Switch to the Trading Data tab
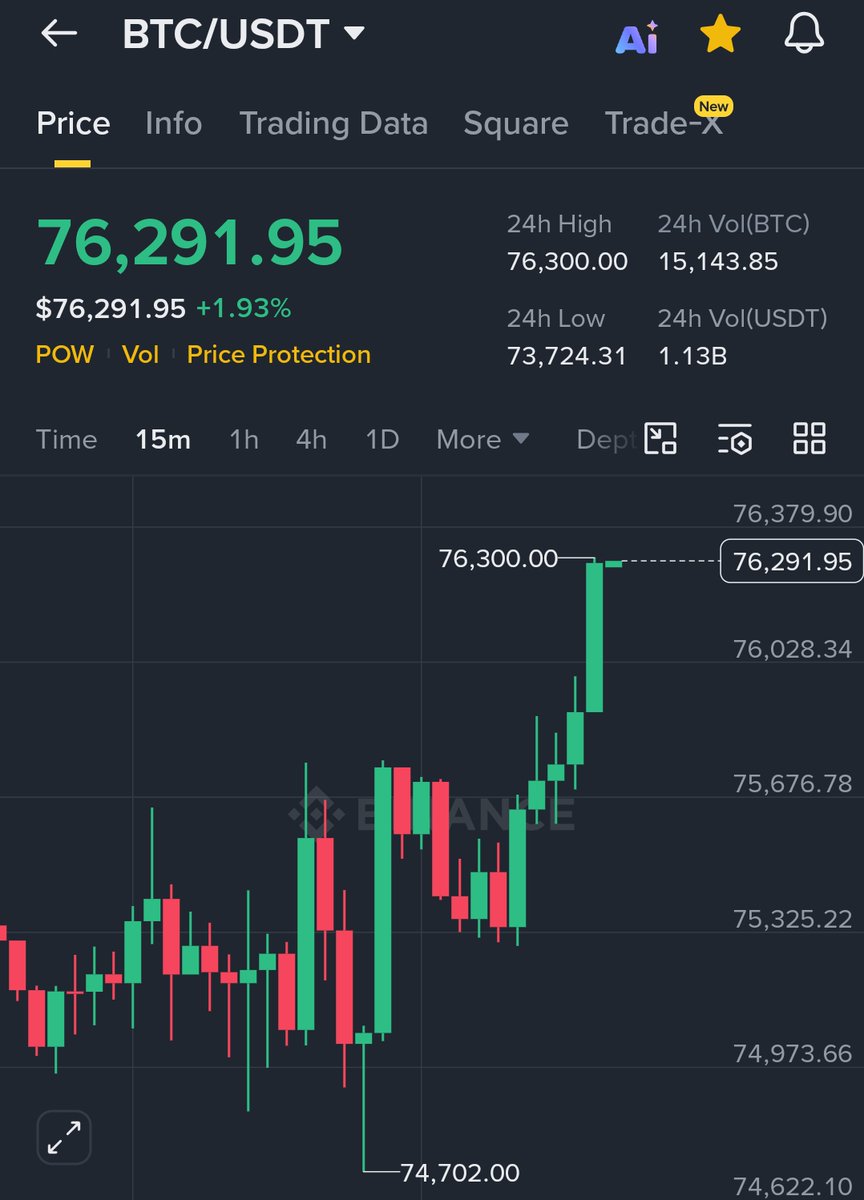This screenshot has width=864, height=1200. click(x=333, y=123)
